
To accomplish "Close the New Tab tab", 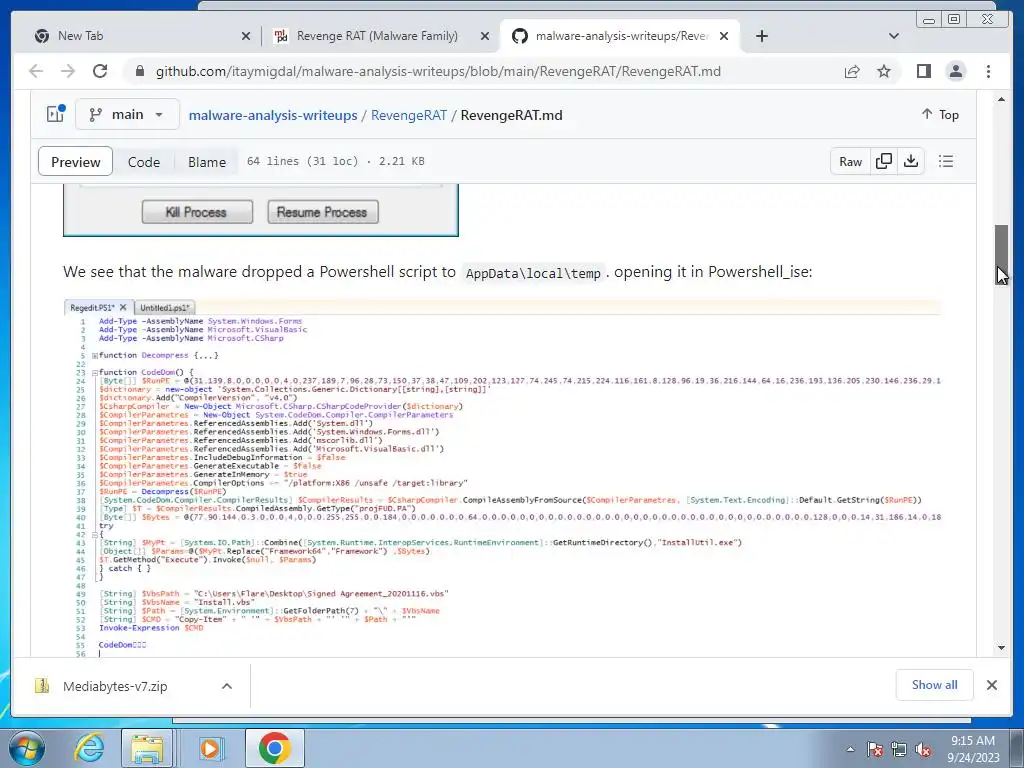I will (x=246, y=36).
